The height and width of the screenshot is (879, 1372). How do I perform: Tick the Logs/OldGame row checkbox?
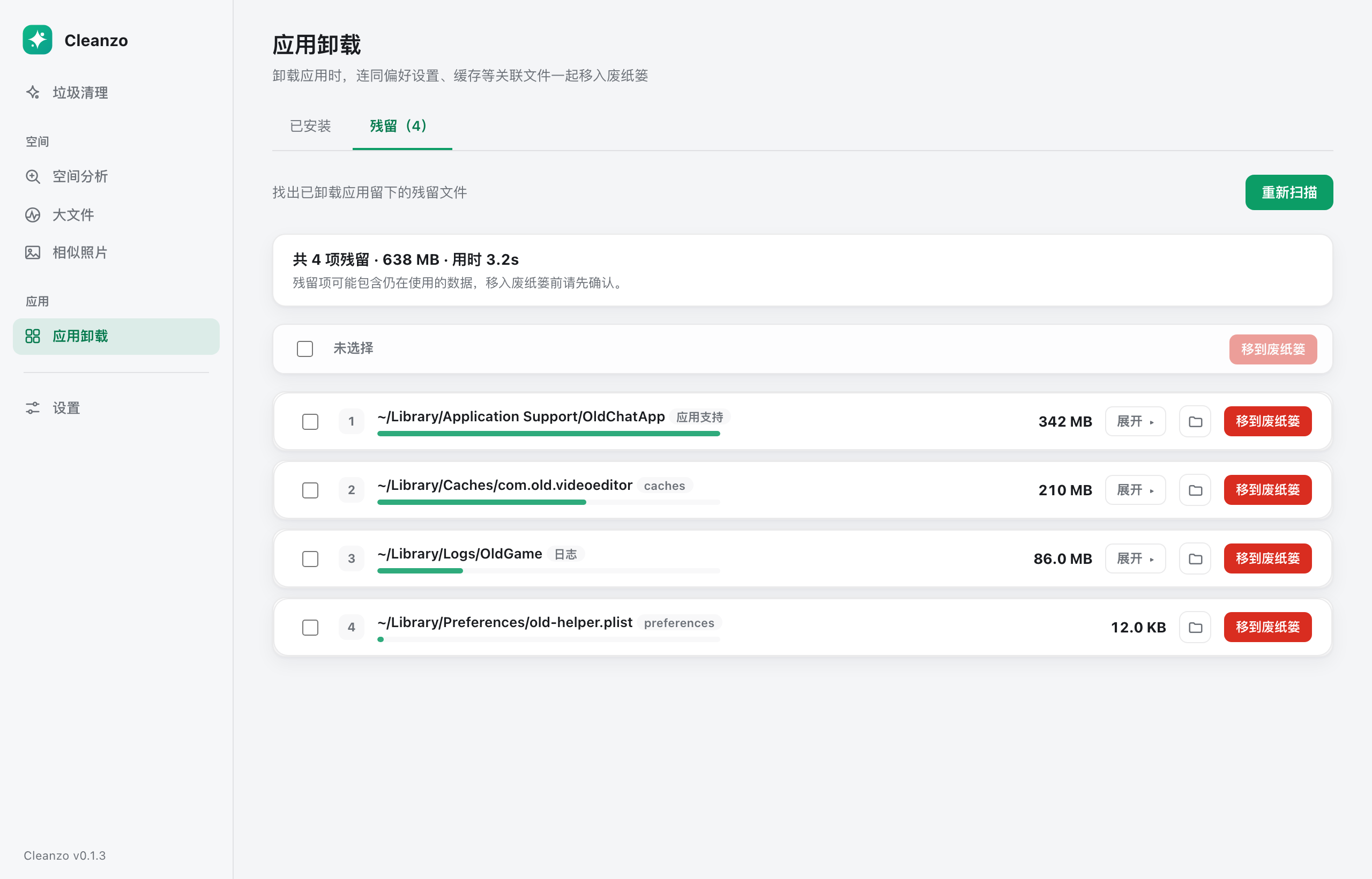[x=310, y=559]
